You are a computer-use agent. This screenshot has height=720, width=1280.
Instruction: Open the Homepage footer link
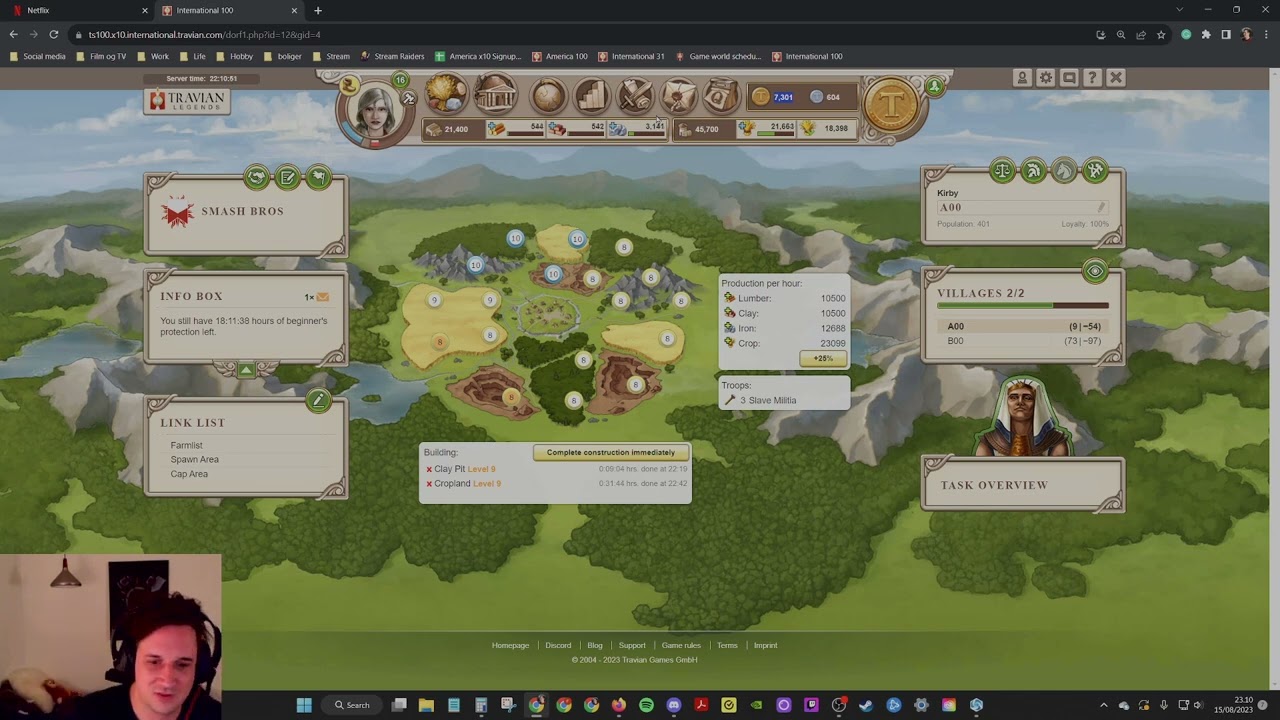510,646
